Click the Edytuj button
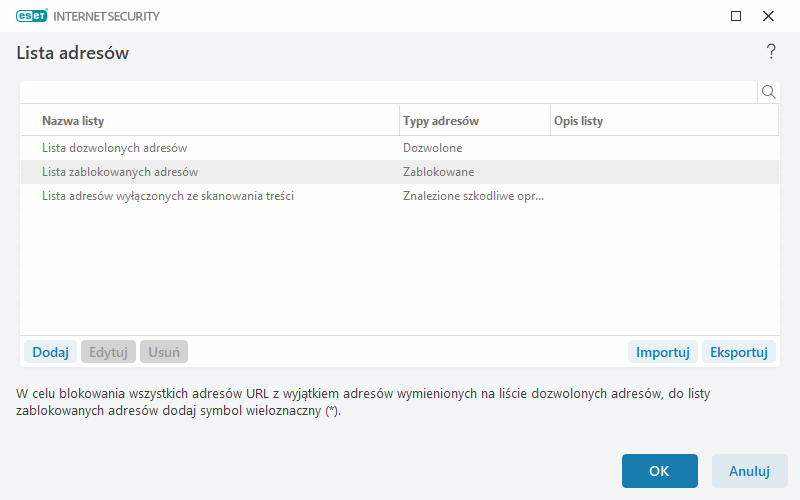Viewport: 800px width, 500px height. (x=108, y=352)
